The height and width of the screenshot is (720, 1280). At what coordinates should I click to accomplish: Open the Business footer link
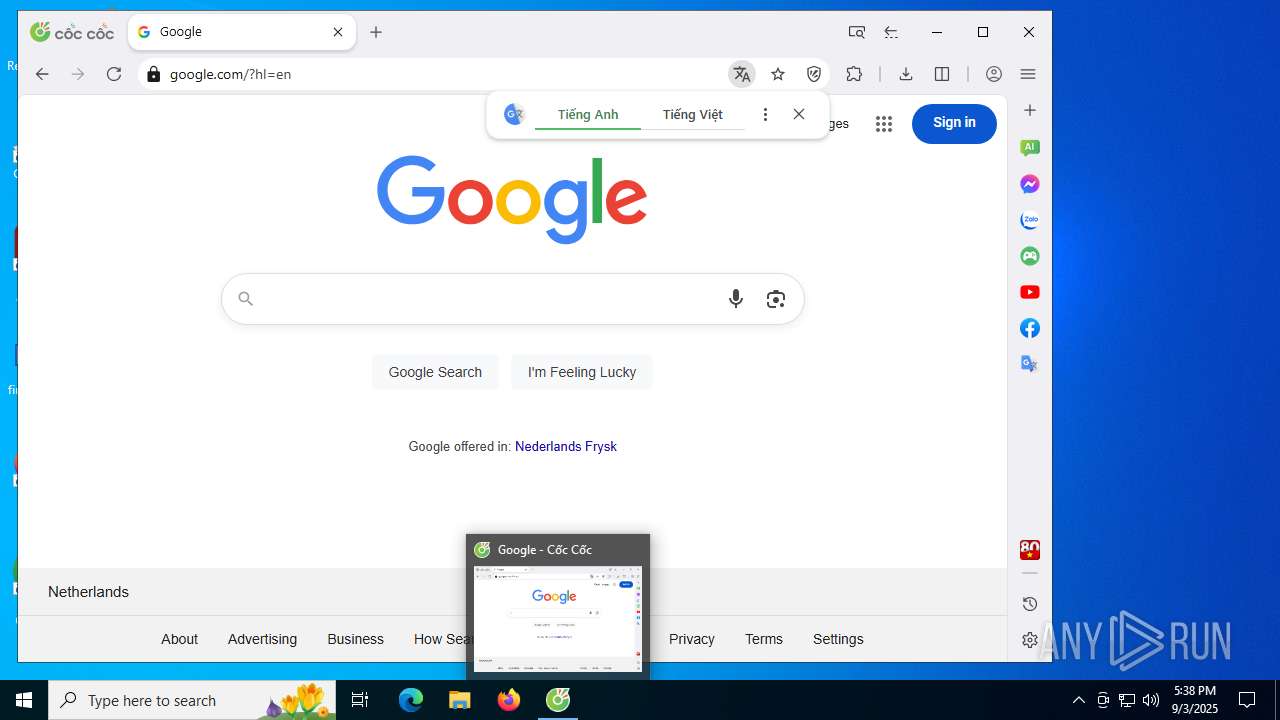coord(355,639)
